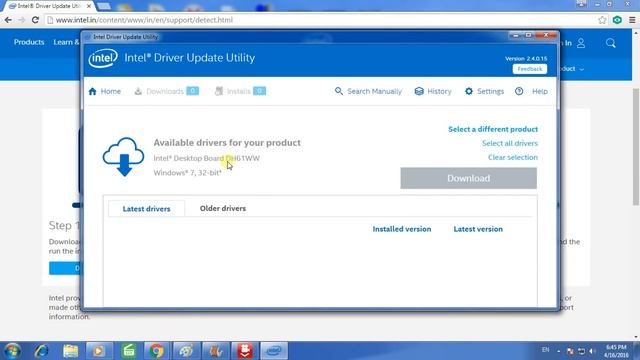This screenshot has height=360, width=640.
Task: Click the Feedback button
Action: click(x=530, y=69)
